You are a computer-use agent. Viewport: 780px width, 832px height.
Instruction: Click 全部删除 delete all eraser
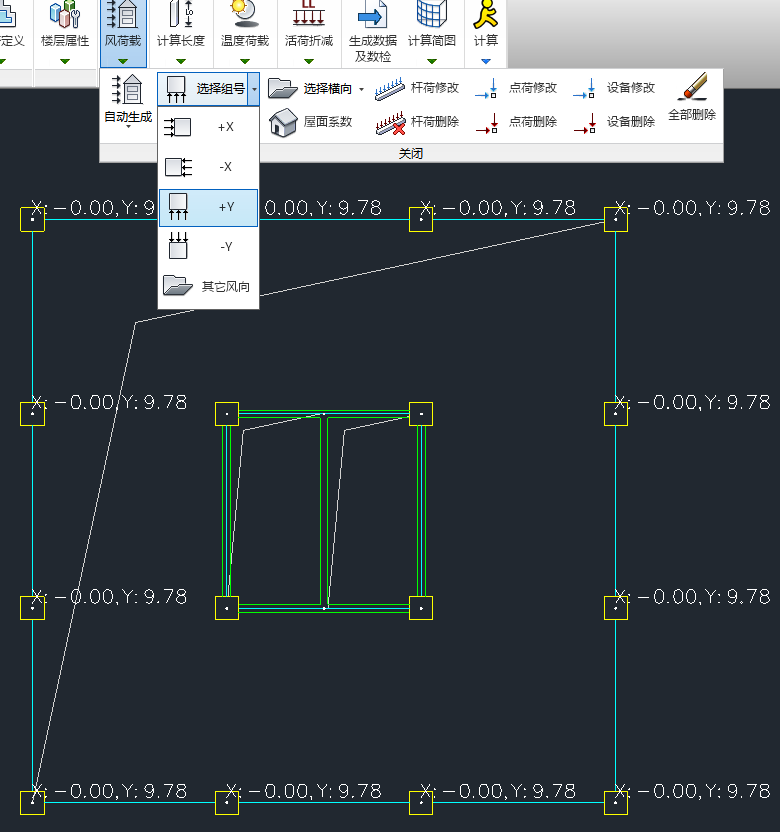(x=692, y=97)
